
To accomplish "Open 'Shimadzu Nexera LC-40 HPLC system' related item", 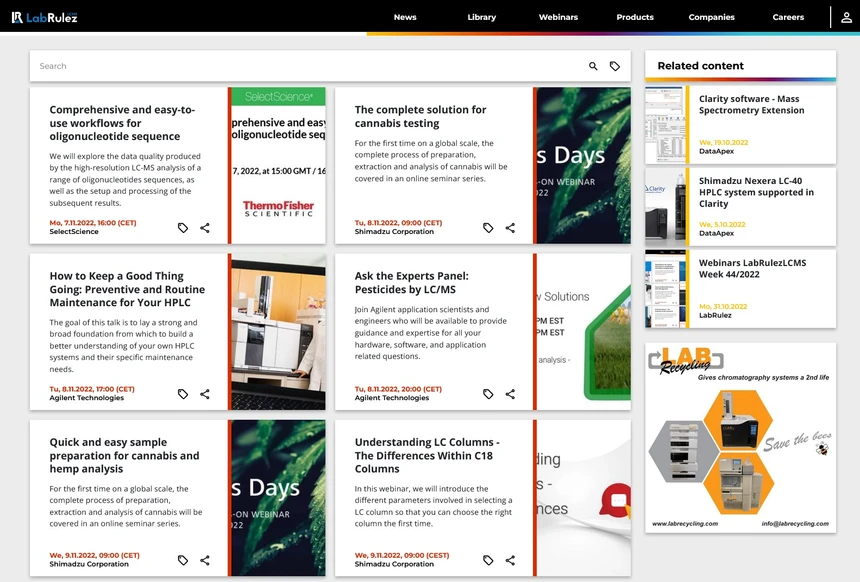I will point(756,192).
